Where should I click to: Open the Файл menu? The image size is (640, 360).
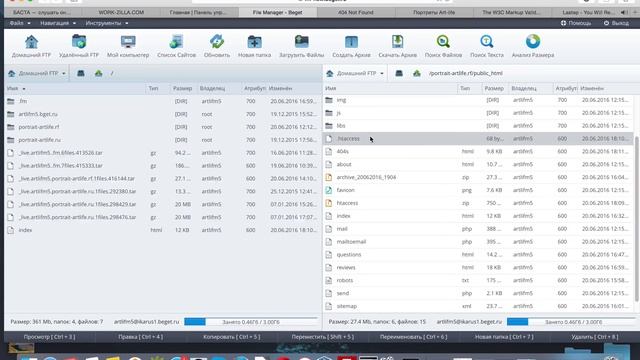click(20, 23)
